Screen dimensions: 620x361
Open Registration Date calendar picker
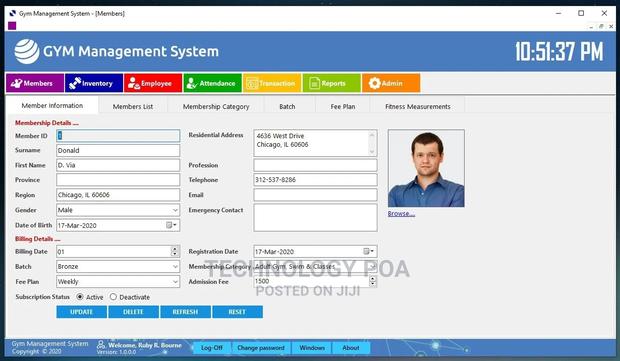click(x=369, y=251)
